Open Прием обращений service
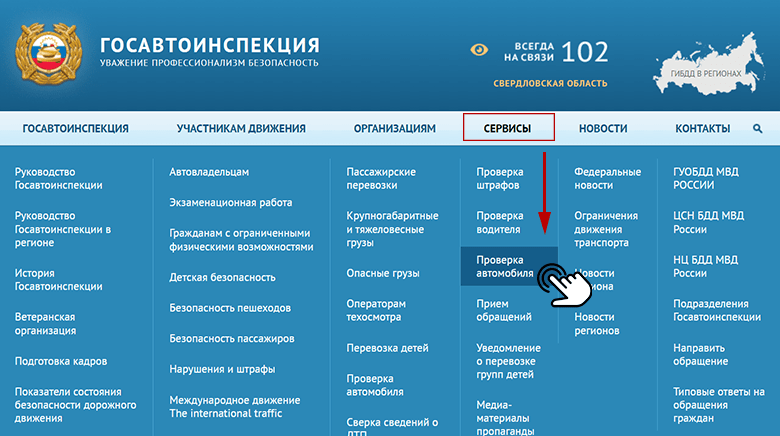780x436 pixels. pos(504,310)
